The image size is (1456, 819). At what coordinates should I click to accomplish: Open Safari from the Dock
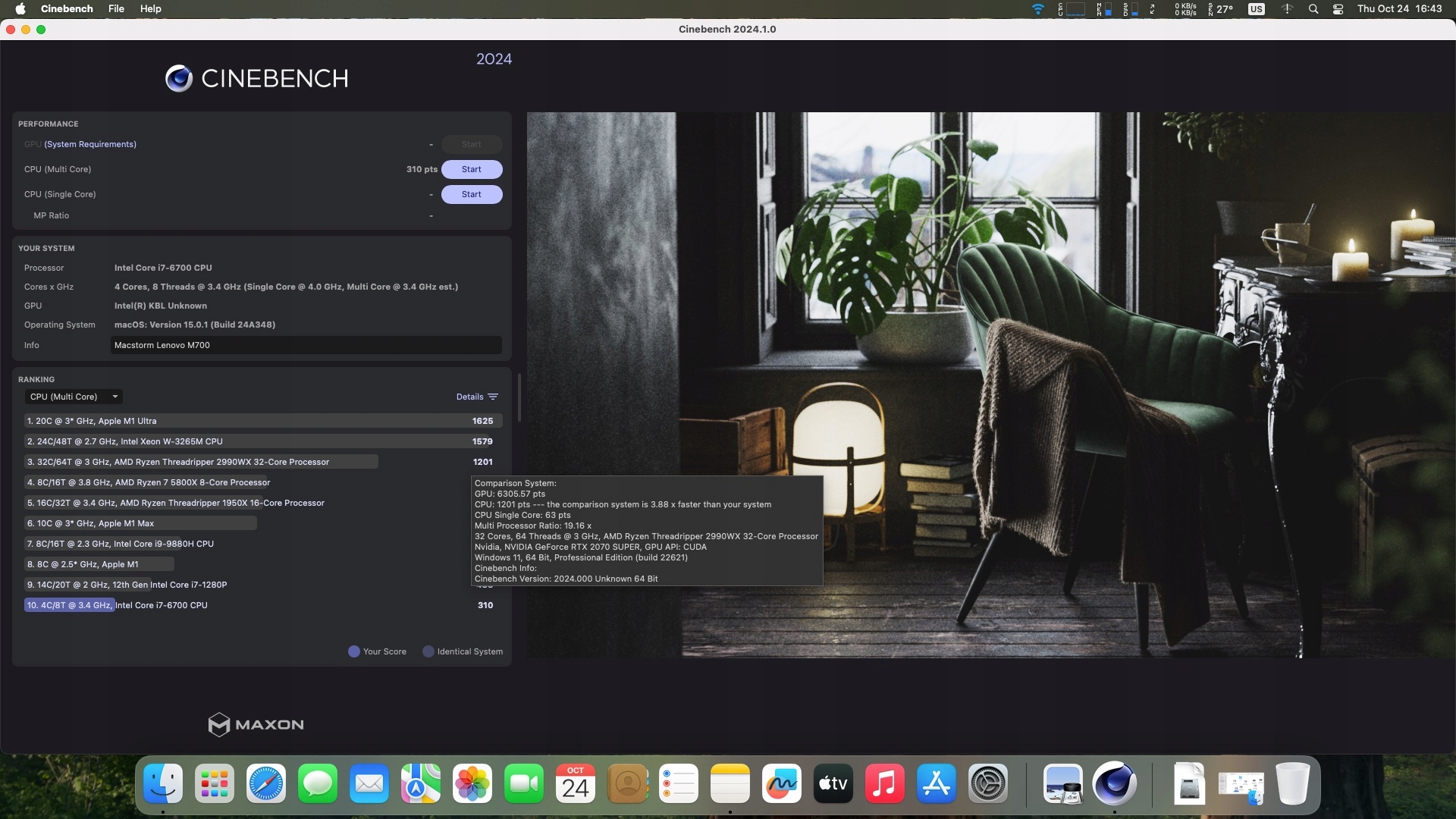pyautogui.click(x=266, y=783)
